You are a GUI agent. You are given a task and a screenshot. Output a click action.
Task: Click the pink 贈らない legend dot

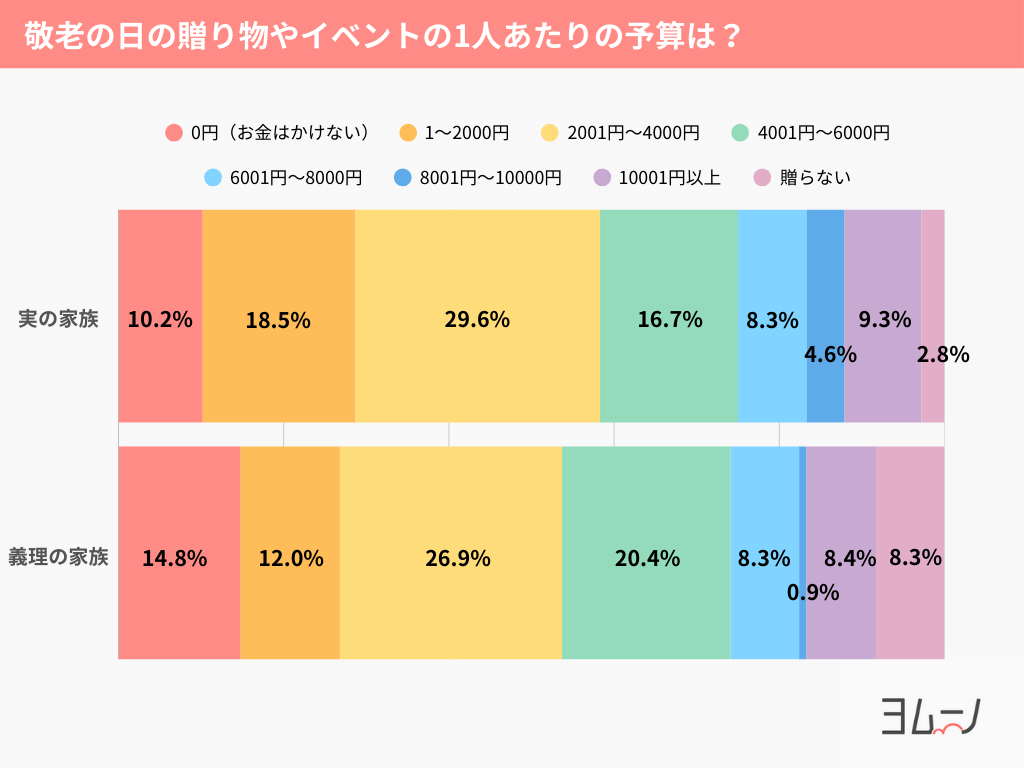coord(762,178)
